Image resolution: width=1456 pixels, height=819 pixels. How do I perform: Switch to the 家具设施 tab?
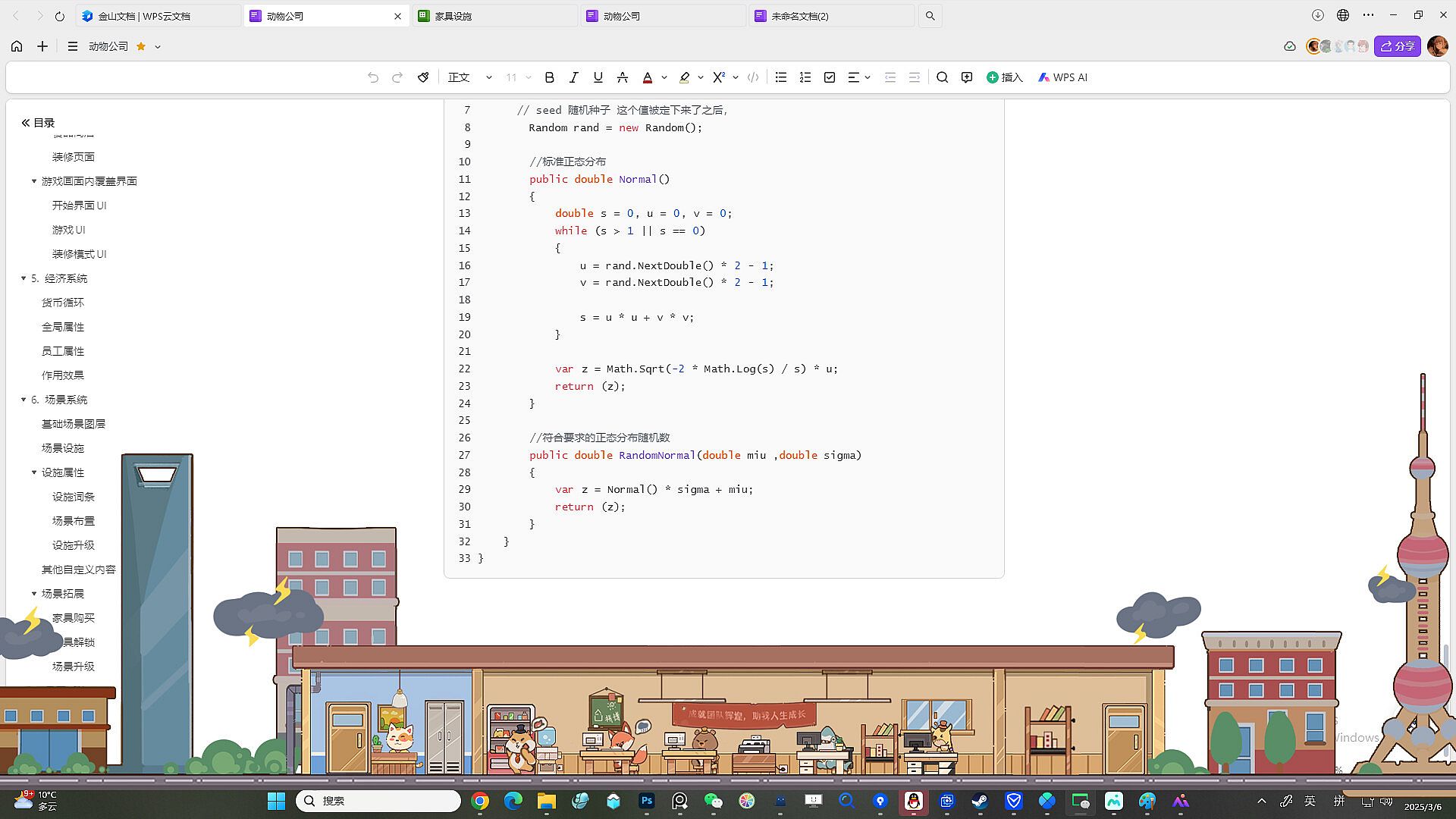[x=453, y=16]
